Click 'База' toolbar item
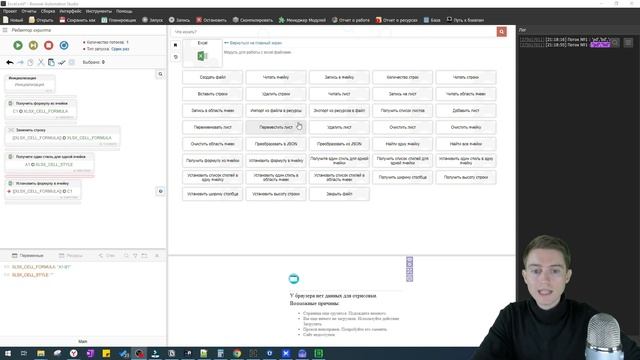The height and width of the screenshot is (360, 640). [x=432, y=20]
